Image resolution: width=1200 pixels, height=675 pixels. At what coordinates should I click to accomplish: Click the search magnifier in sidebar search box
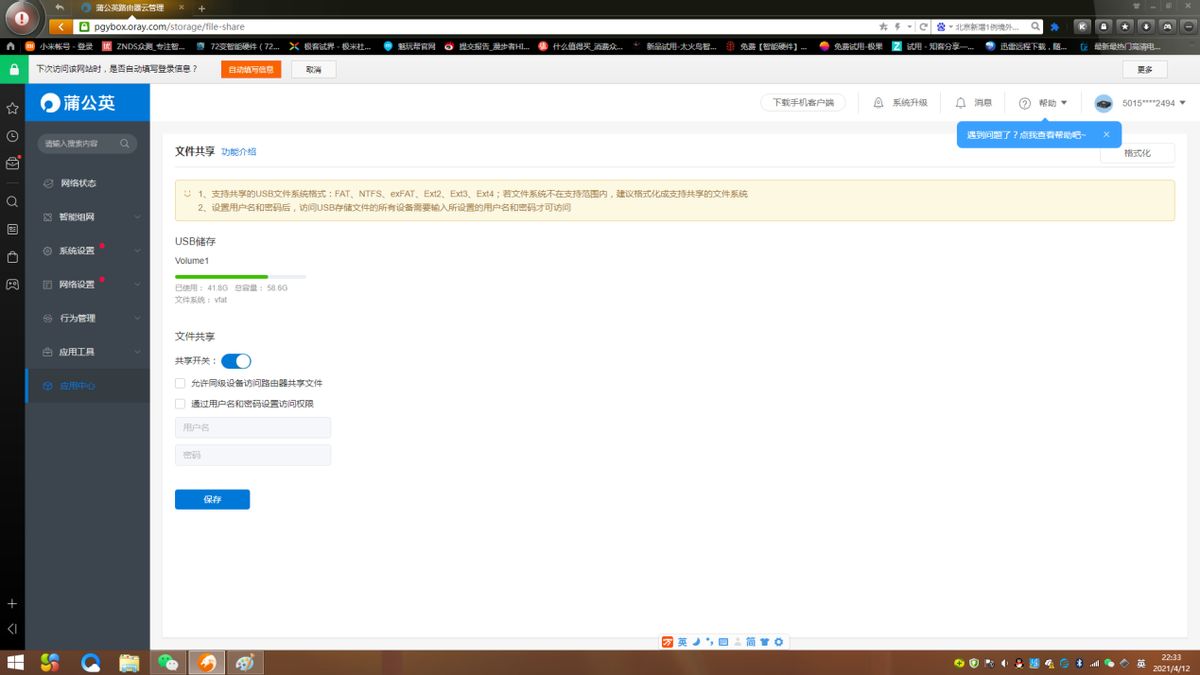click(x=125, y=144)
